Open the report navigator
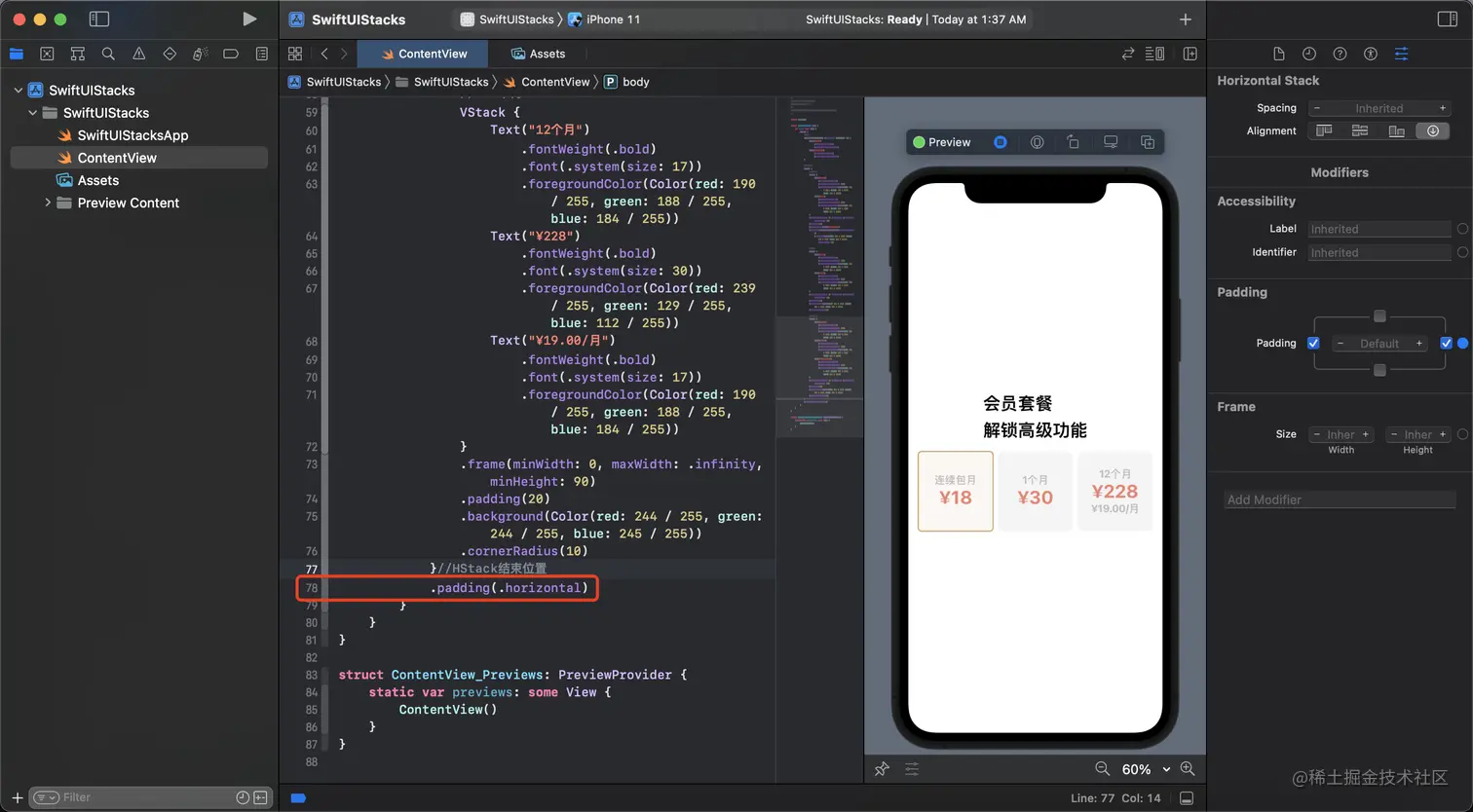 point(261,54)
